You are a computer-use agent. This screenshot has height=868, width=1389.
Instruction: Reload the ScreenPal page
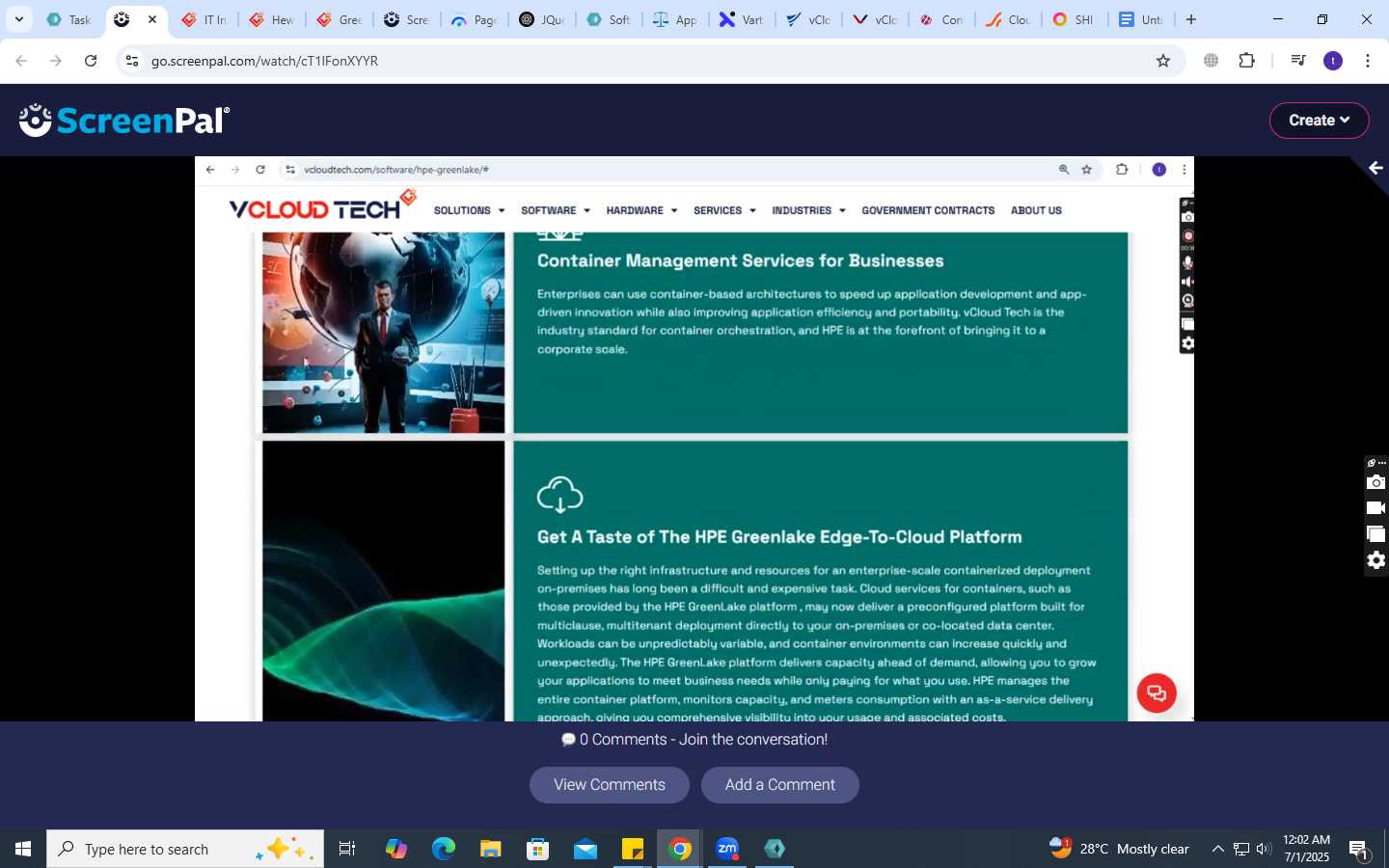(91, 61)
